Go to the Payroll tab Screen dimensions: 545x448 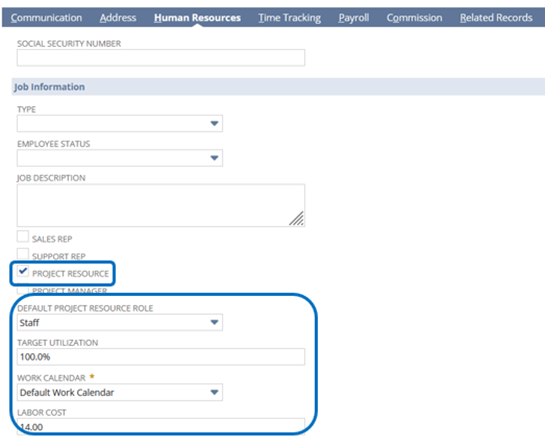coord(353,18)
